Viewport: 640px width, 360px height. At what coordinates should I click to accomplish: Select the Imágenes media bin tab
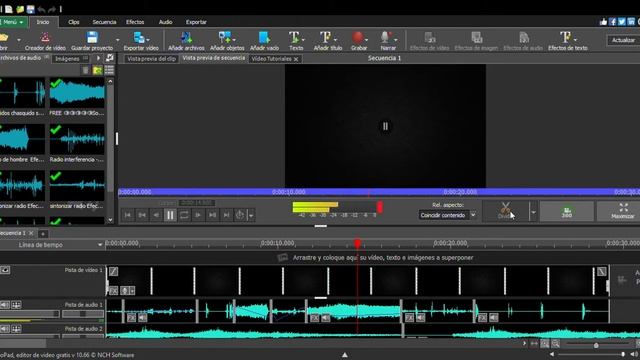coord(71,59)
